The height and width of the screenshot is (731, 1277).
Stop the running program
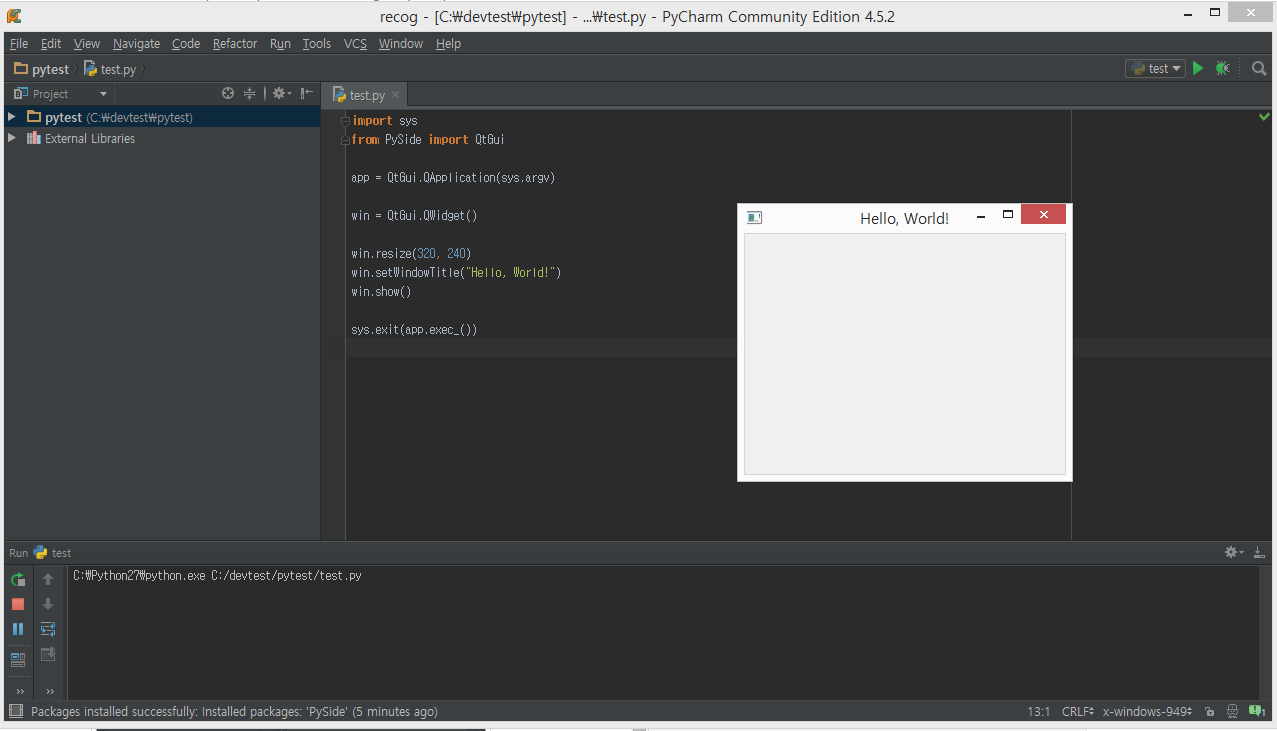click(17, 604)
